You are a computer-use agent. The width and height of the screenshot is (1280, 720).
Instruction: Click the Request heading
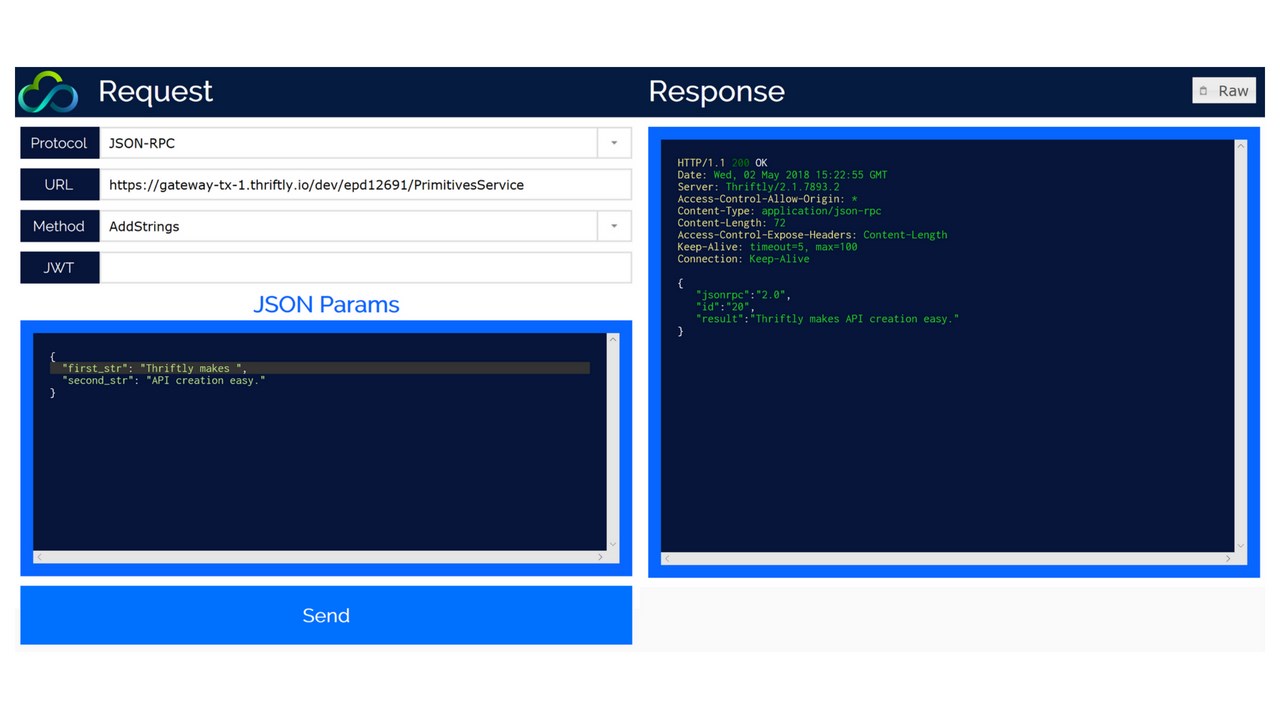[155, 91]
